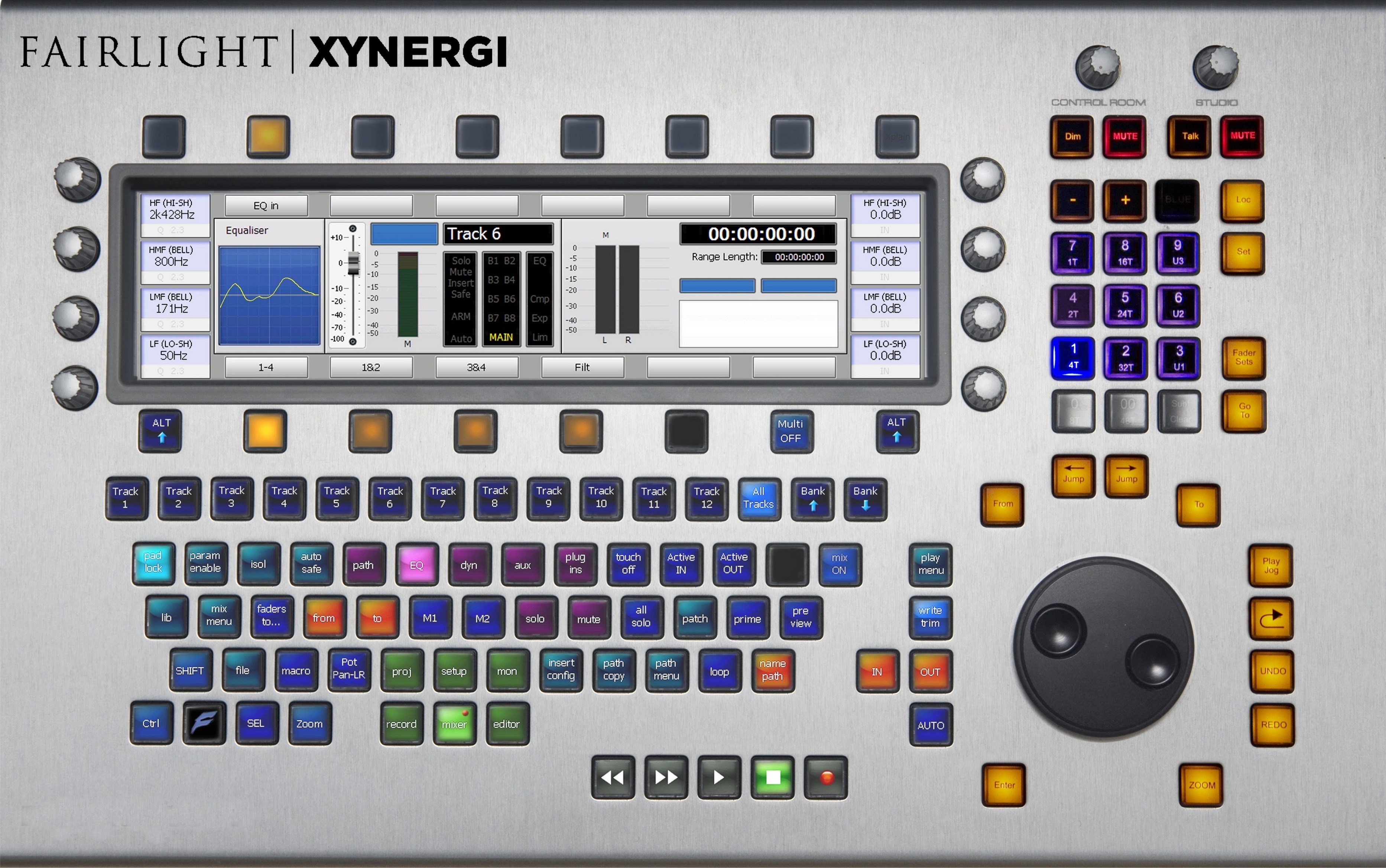Click the yellow Enter key

(1004, 785)
